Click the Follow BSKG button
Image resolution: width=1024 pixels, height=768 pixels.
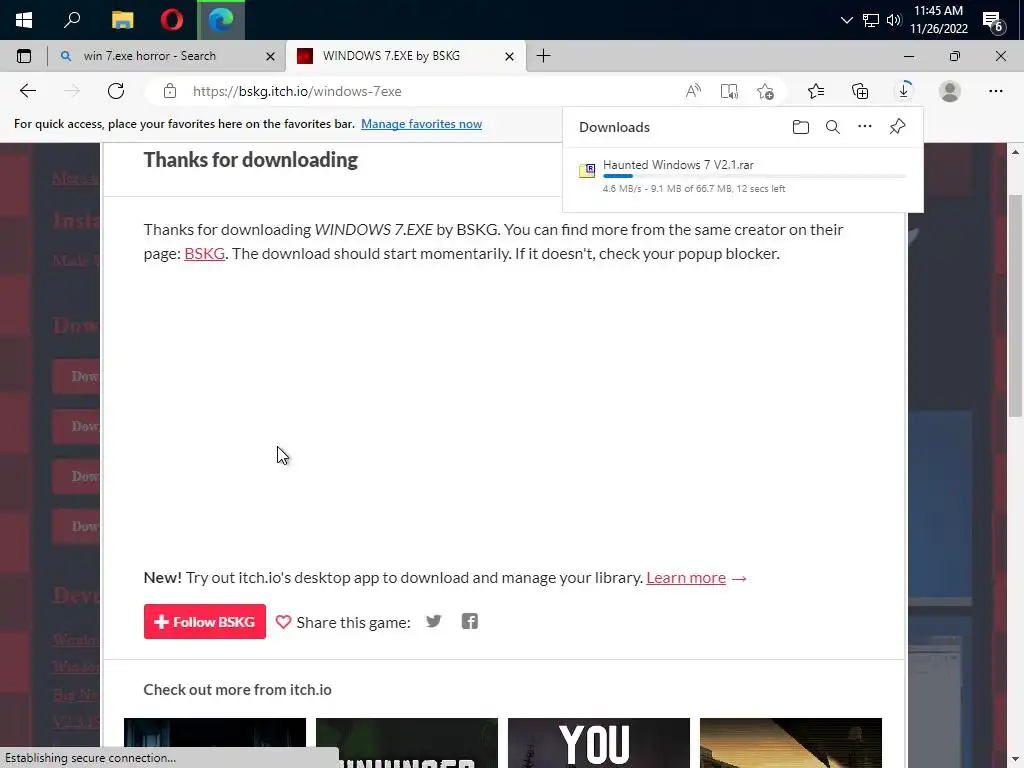204,622
